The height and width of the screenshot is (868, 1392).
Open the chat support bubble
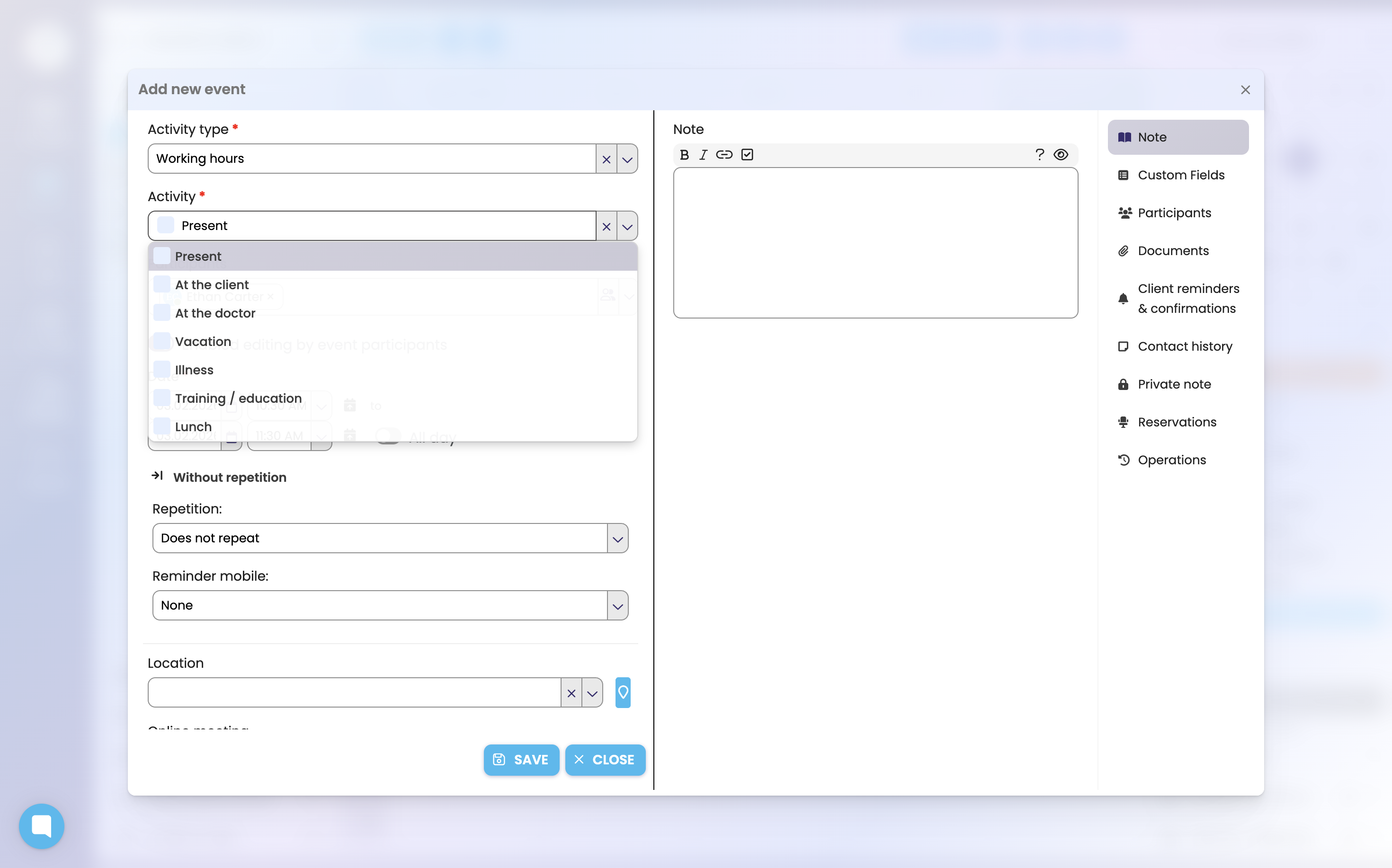click(x=41, y=826)
